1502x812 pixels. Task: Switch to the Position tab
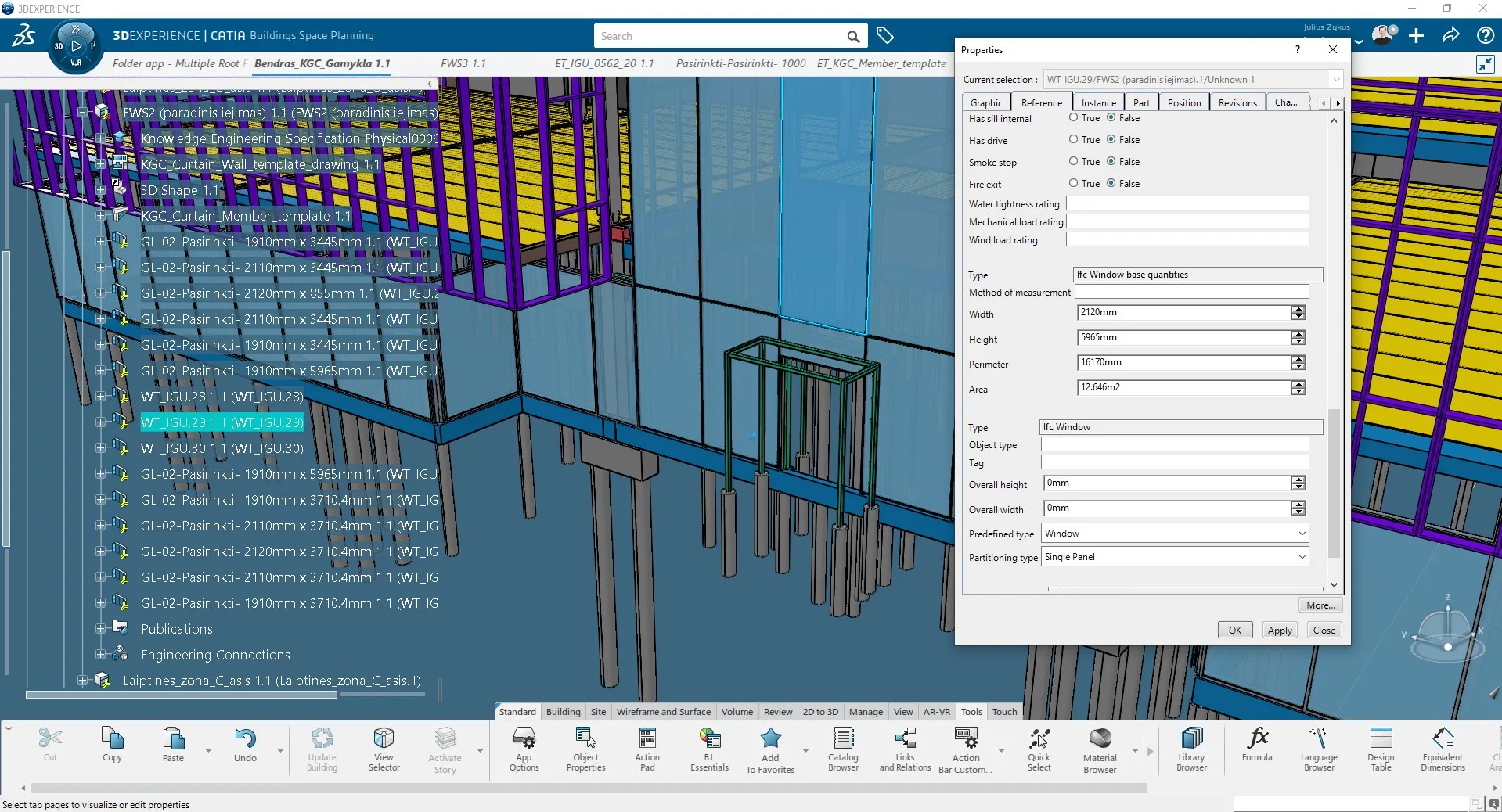(1183, 102)
